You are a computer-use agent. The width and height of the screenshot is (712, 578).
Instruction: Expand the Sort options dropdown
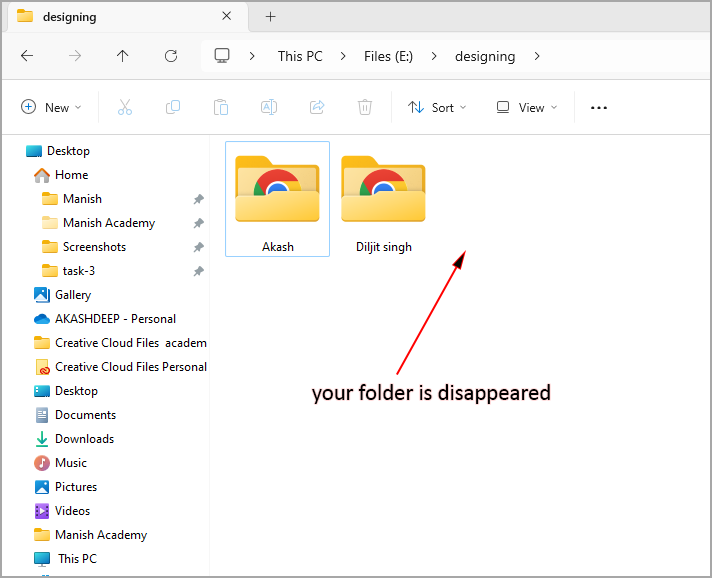[438, 107]
